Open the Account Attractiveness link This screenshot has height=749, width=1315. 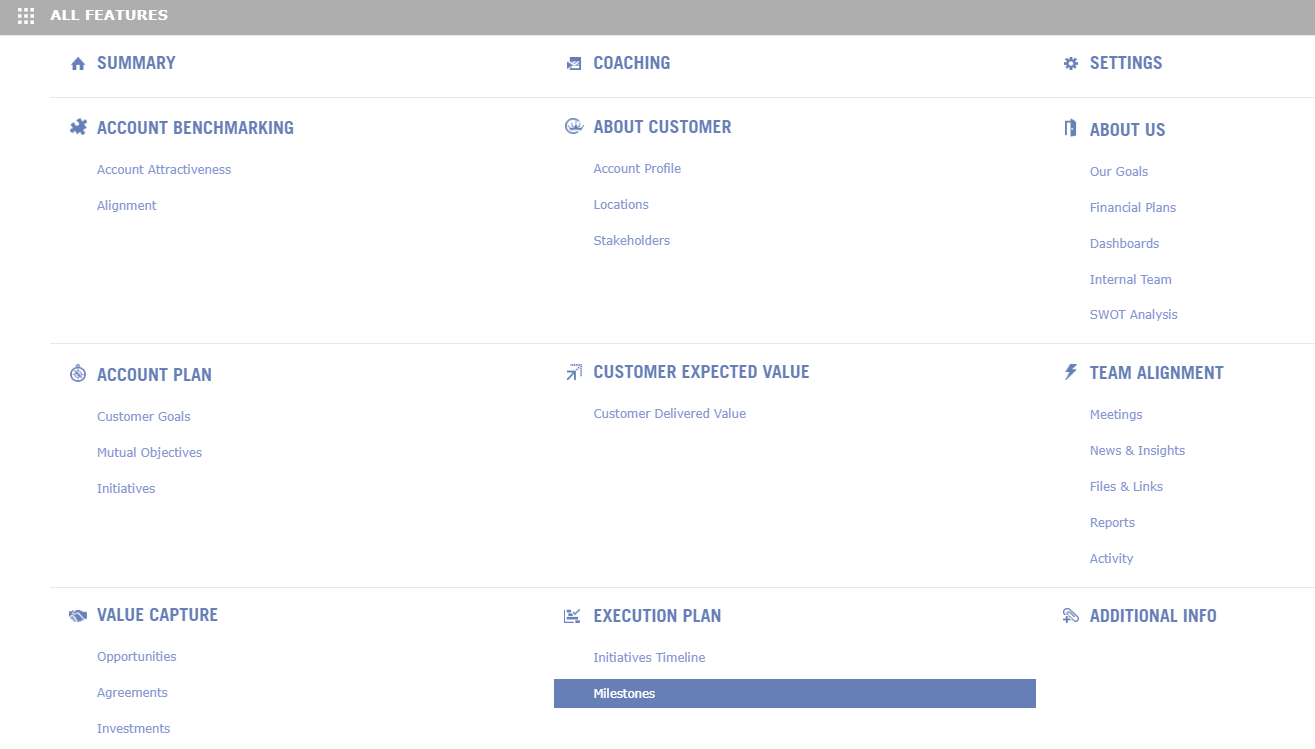point(164,170)
